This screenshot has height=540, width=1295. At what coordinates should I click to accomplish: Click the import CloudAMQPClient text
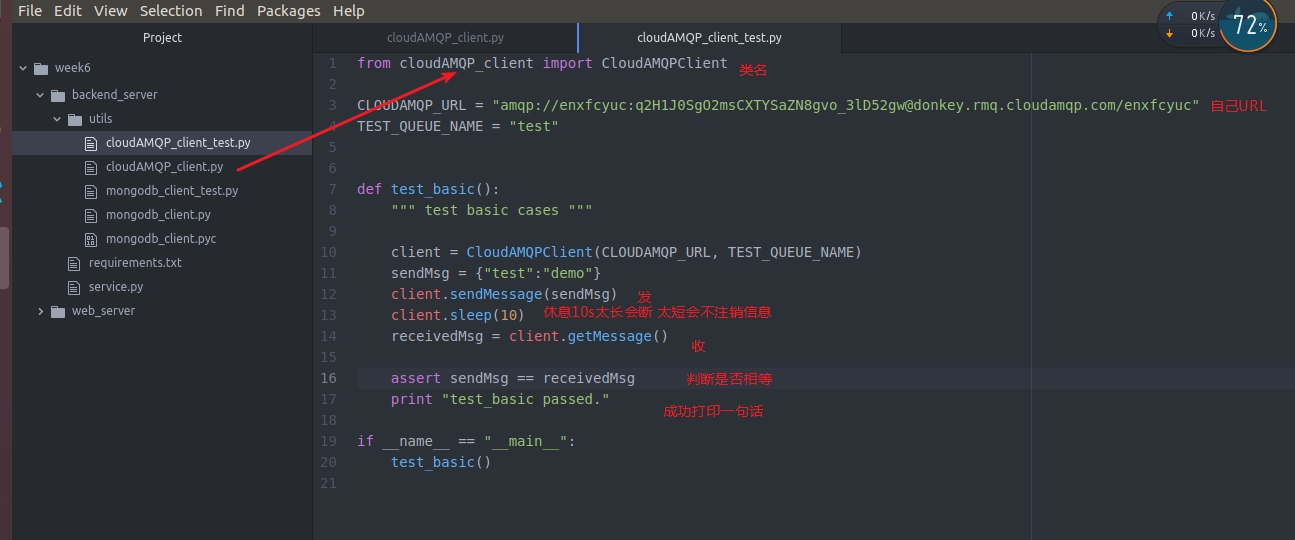tap(635, 63)
